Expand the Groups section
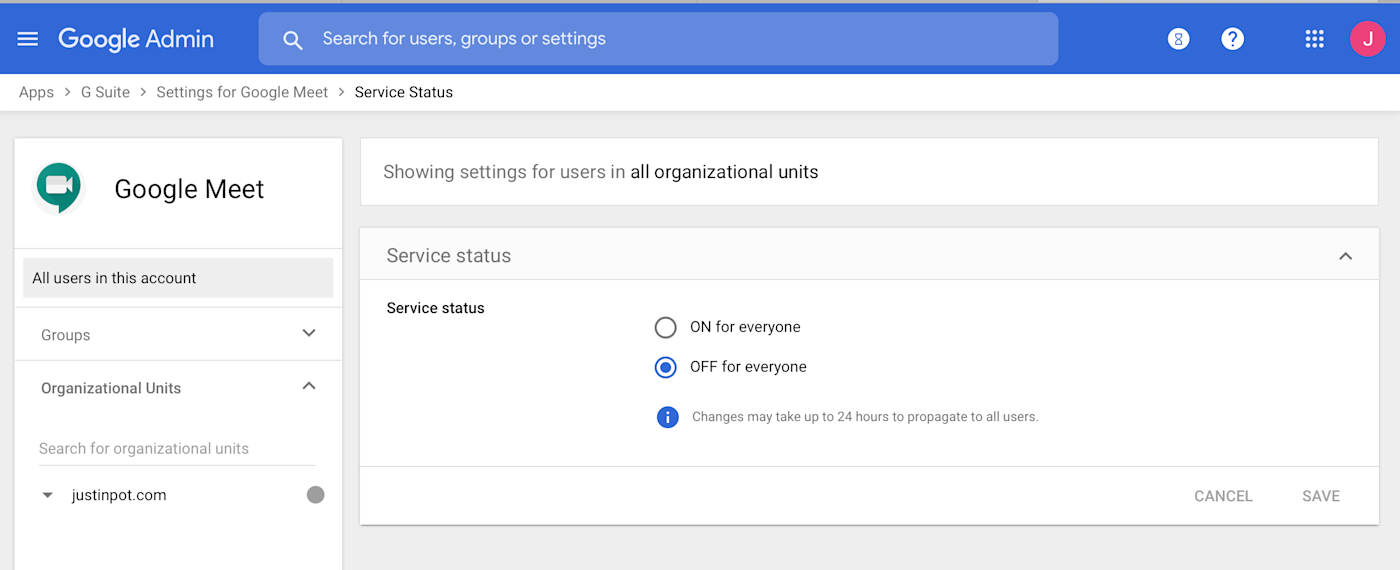The height and width of the screenshot is (570, 1400). 309,334
